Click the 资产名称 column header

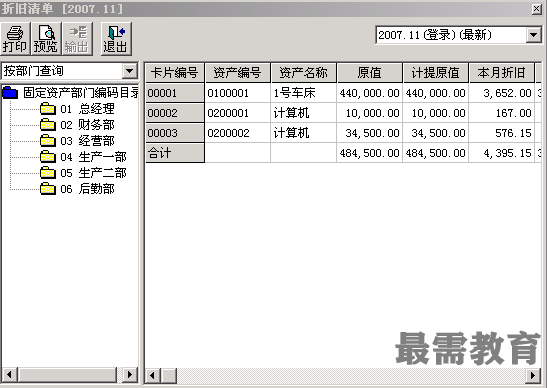click(x=304, y=73)
